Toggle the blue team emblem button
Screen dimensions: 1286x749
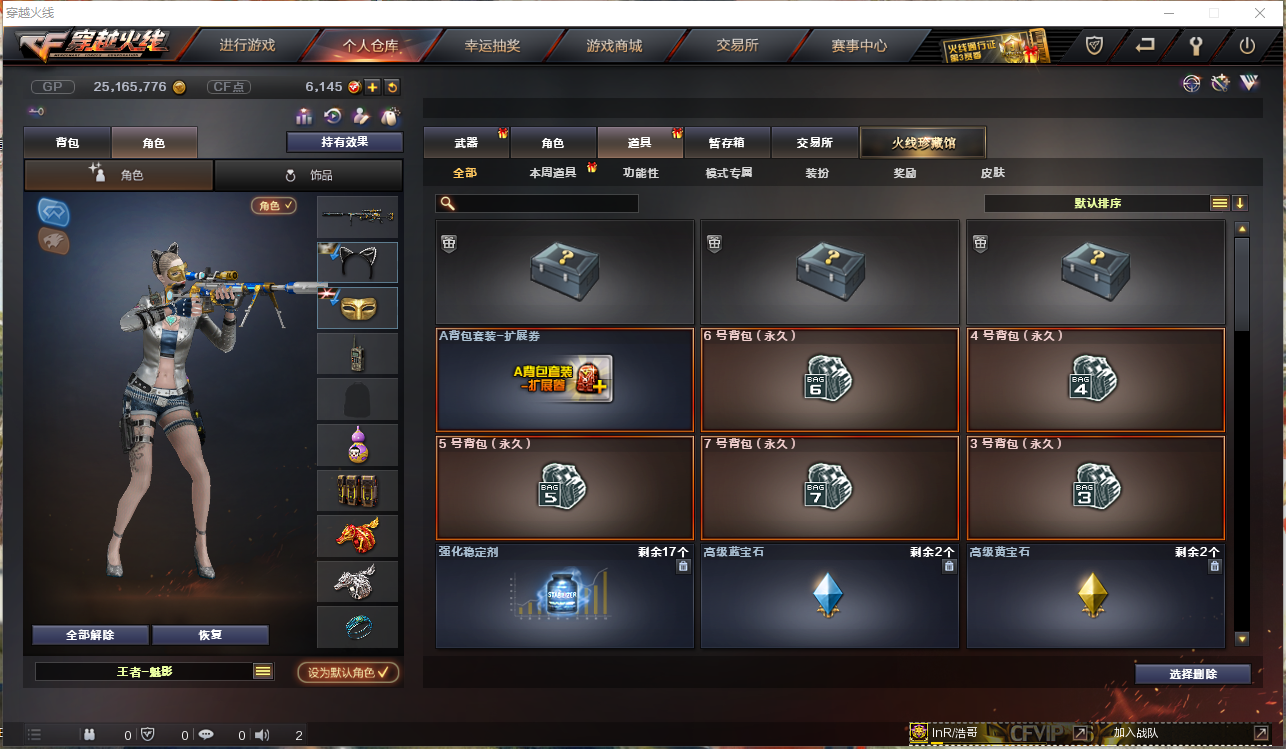tap(53, 211)
